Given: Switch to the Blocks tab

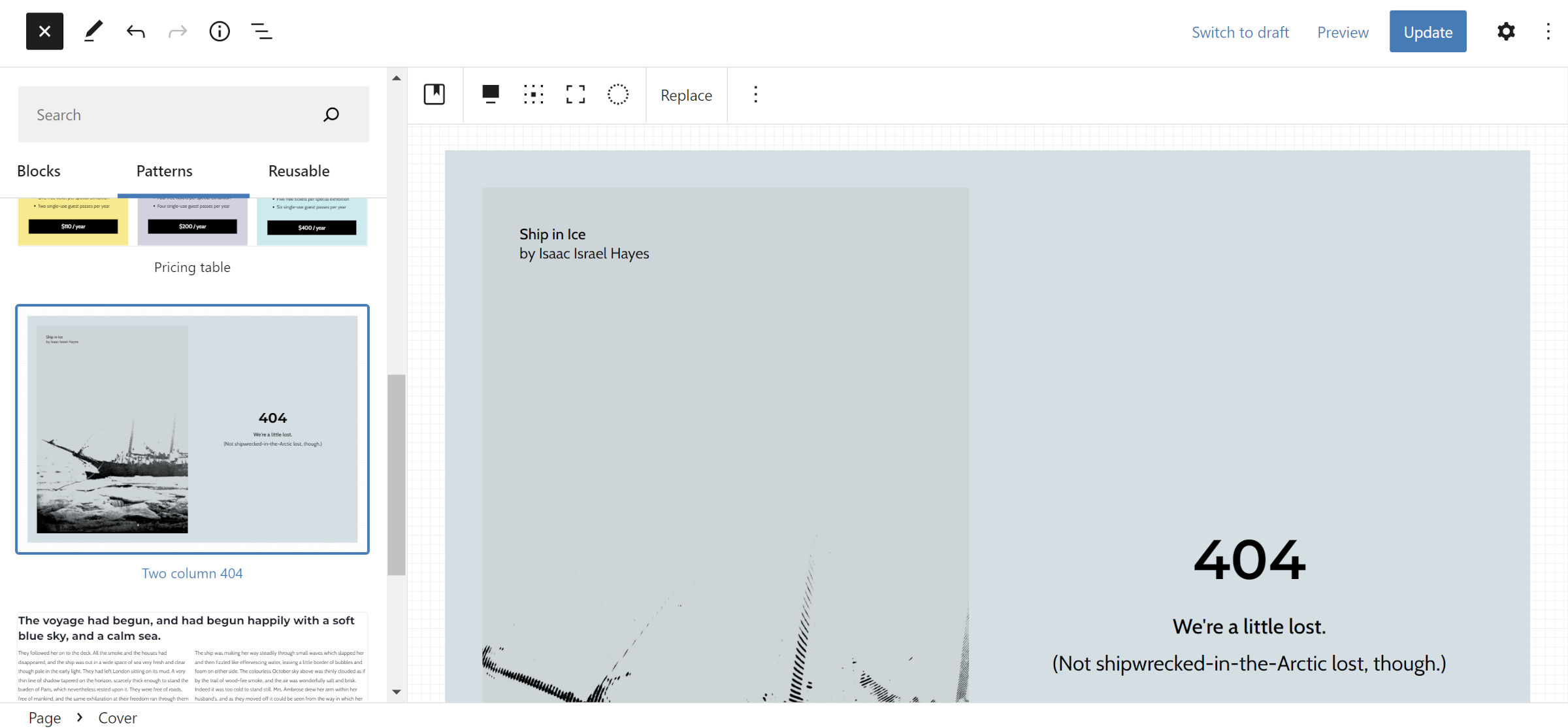Looking at the screenshot, I should (38, 170).
